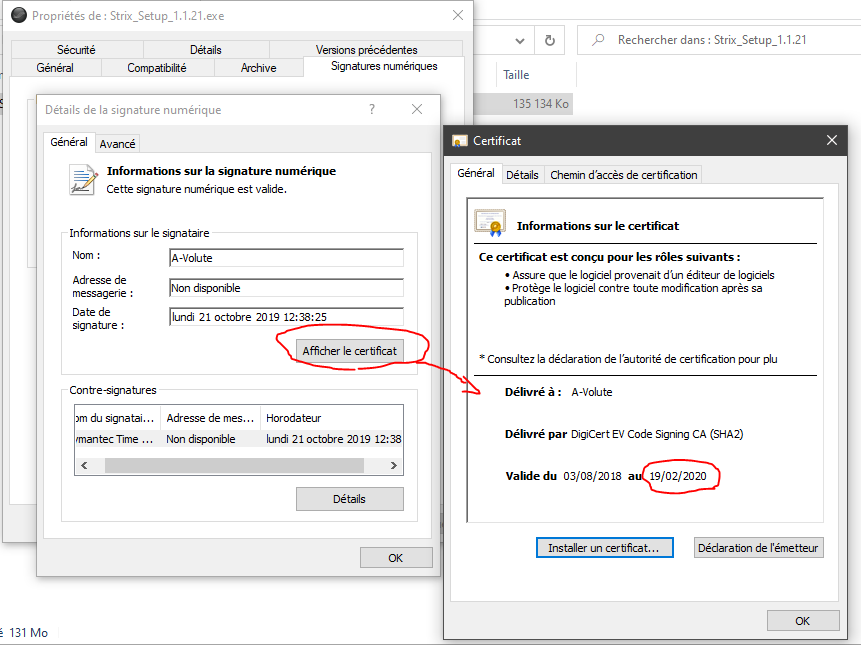This screenshot has width=861, height=645.
Task: Click the Afficher le certificat button
Action: 349,351
